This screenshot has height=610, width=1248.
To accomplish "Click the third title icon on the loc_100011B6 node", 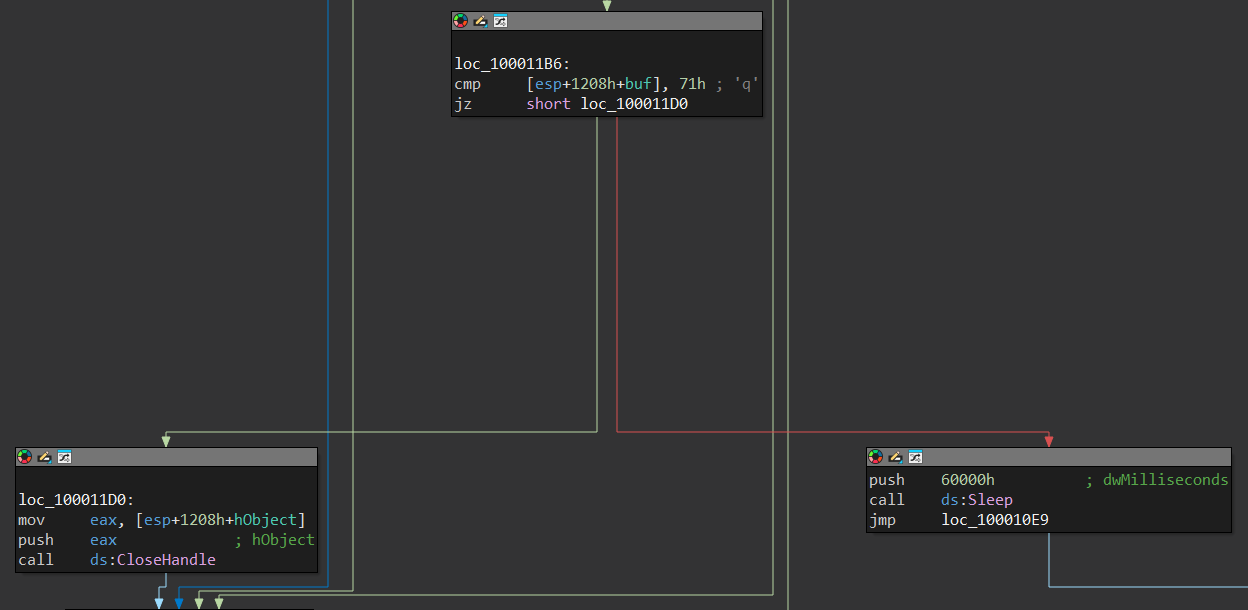I will coord(500,21).
